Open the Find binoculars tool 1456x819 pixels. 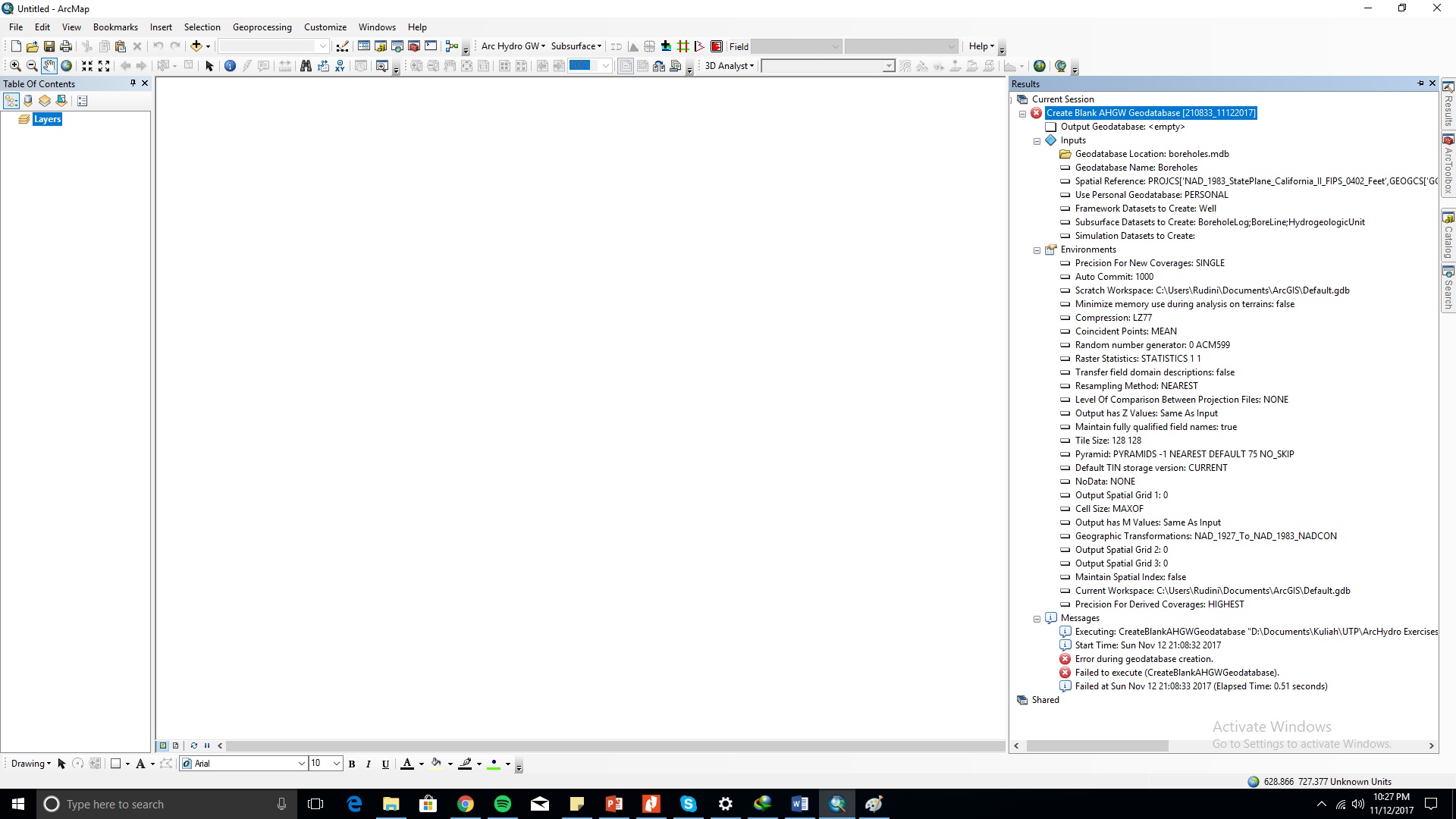click(x=306, y=66)
